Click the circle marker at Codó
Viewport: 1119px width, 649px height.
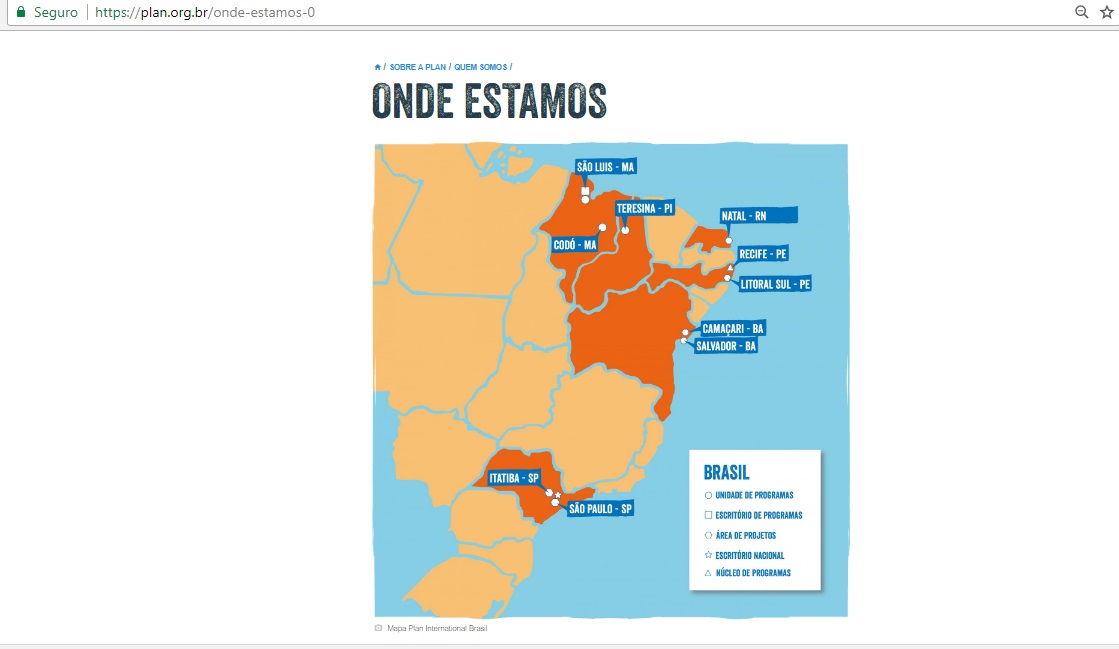[x=602, y=227]
